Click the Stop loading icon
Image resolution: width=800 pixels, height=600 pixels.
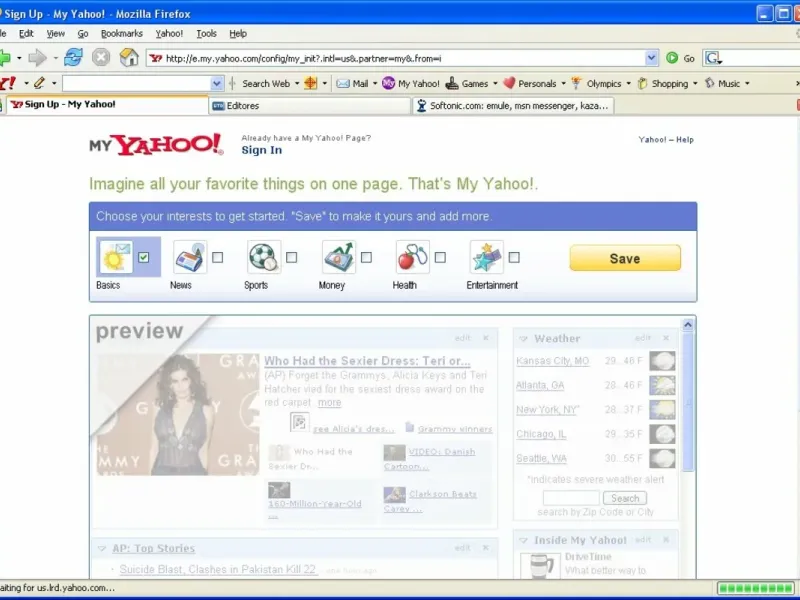[101, 57]
